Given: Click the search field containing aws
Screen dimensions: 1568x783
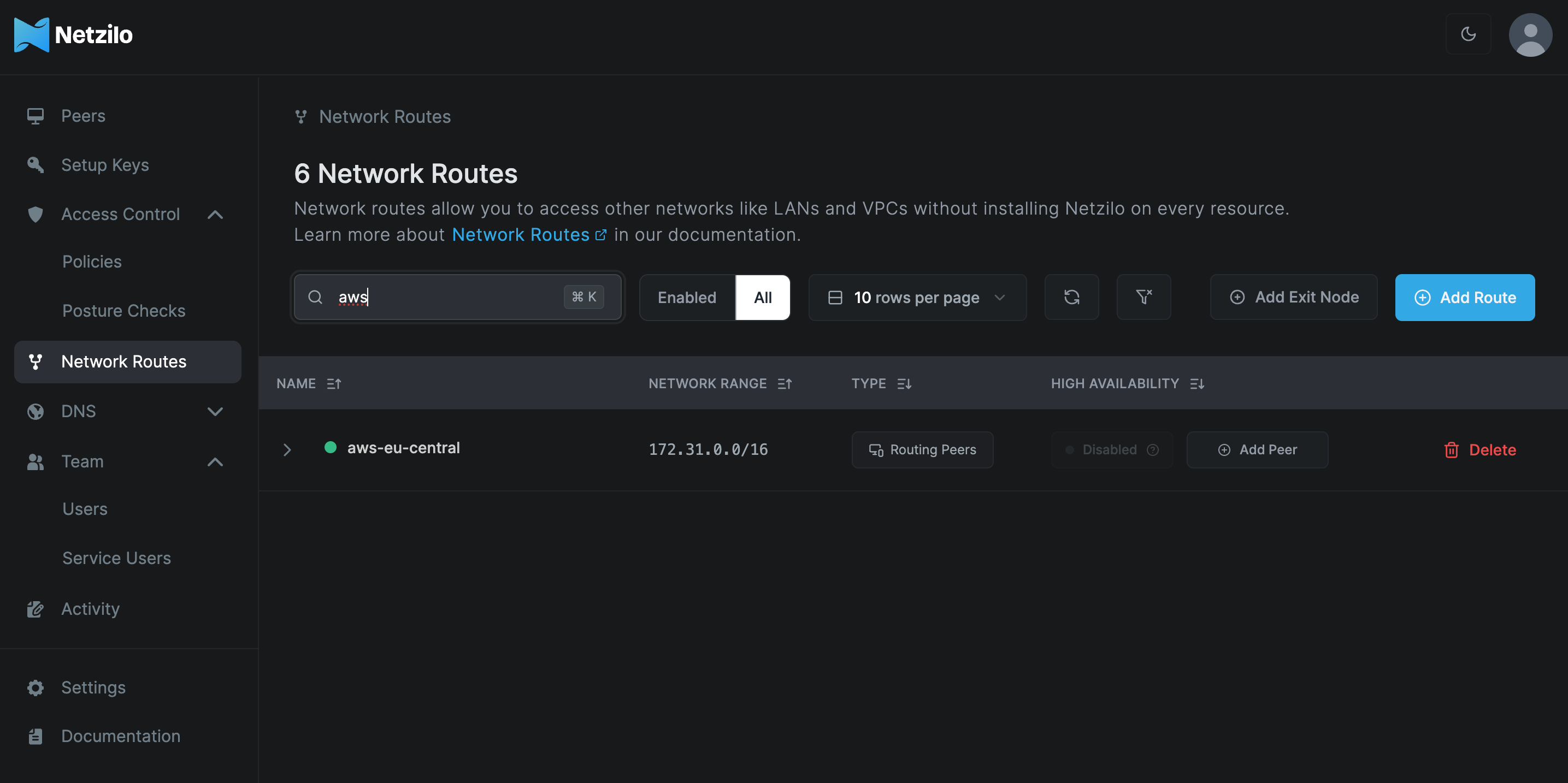Looking at the screenshot, I should 457,297.
